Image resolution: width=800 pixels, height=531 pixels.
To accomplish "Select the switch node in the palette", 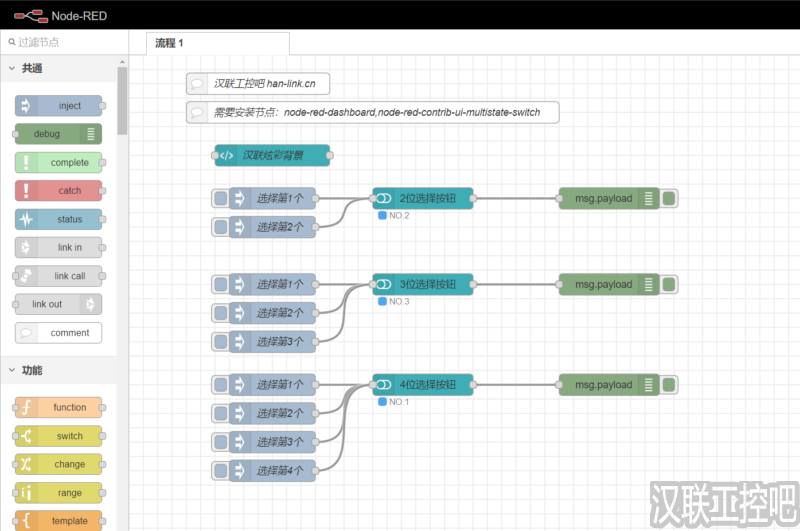I will pos(59,436).
